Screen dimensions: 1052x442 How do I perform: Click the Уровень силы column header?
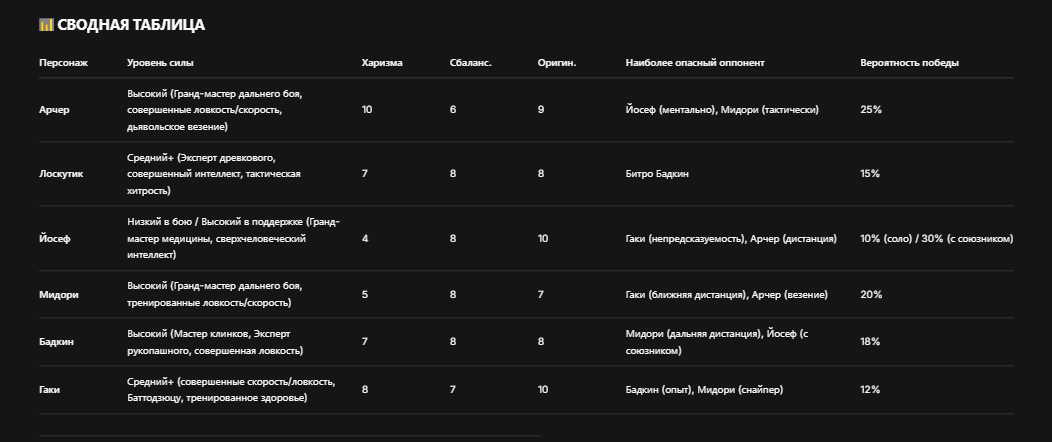160,63
